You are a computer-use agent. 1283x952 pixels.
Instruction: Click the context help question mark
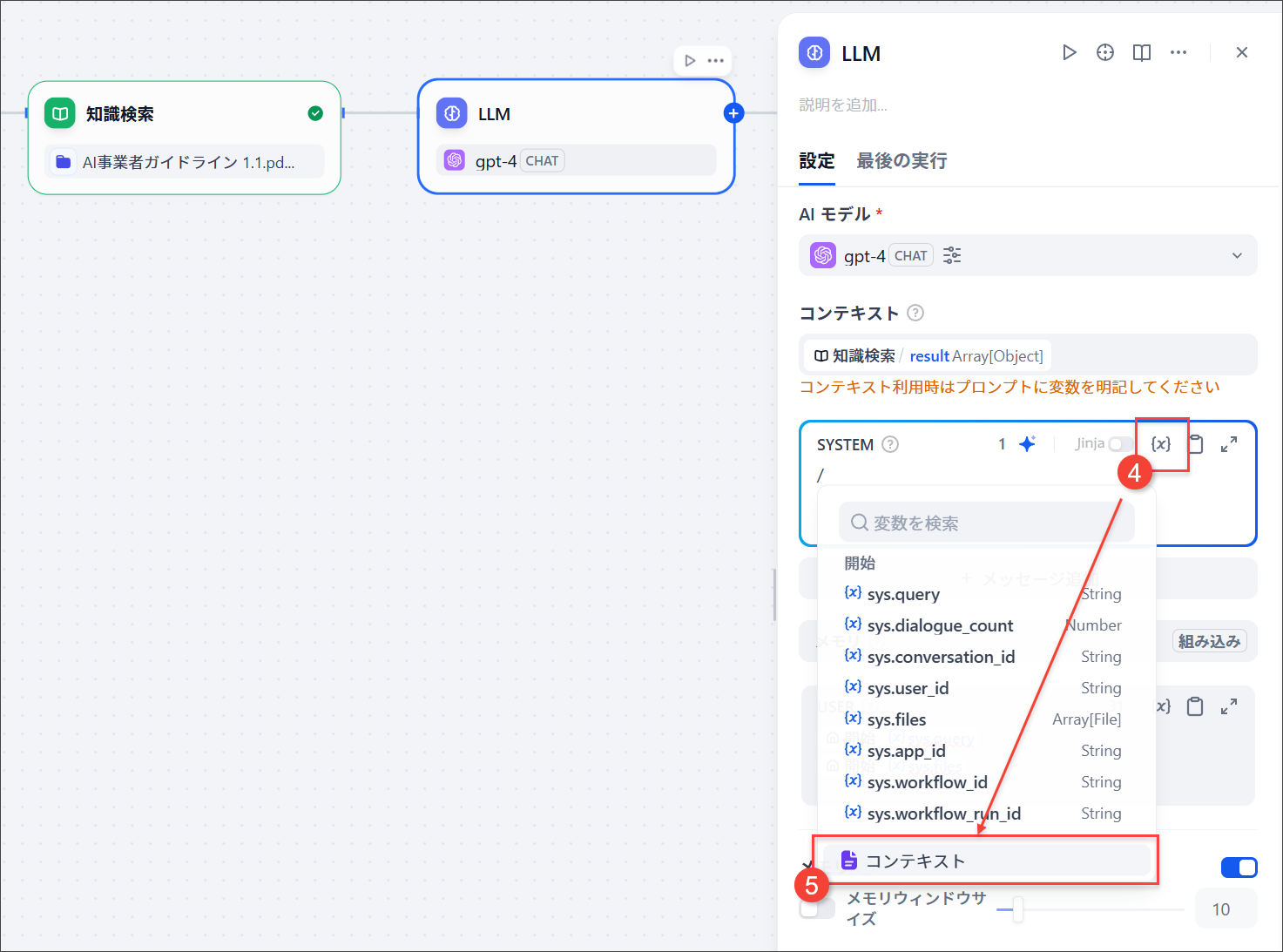coord(915,313)
